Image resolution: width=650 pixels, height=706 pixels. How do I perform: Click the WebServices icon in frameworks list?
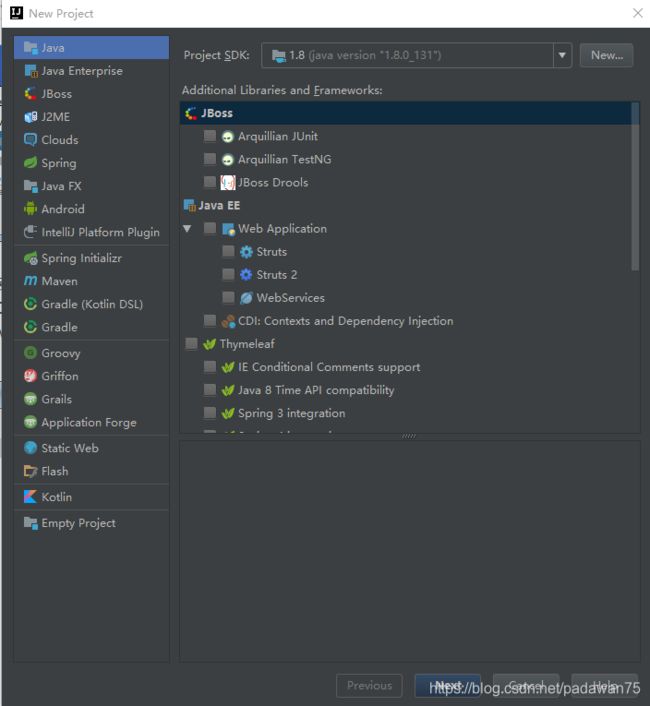(x=246, y=298)
